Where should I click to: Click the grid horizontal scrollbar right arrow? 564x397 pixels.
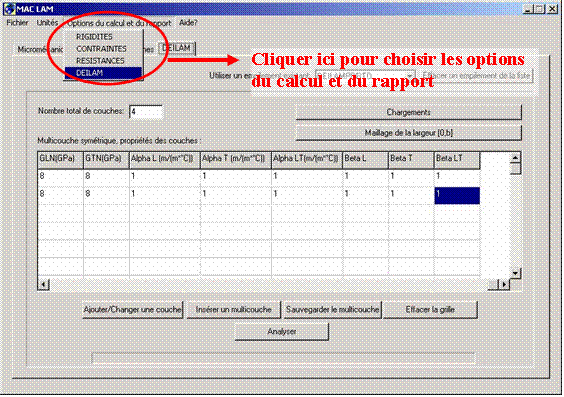point(504,284)
